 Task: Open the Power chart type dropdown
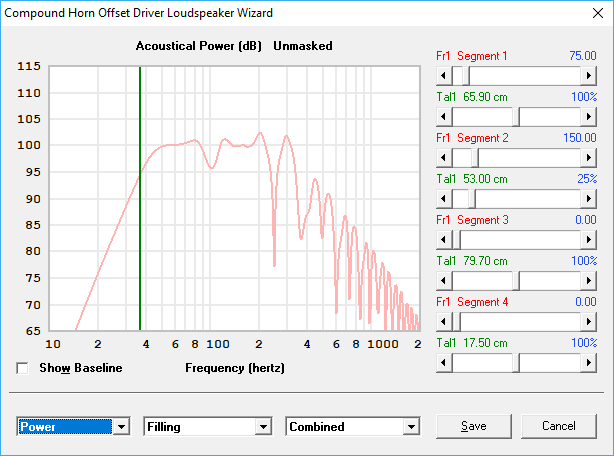click(x=121, y=427)
